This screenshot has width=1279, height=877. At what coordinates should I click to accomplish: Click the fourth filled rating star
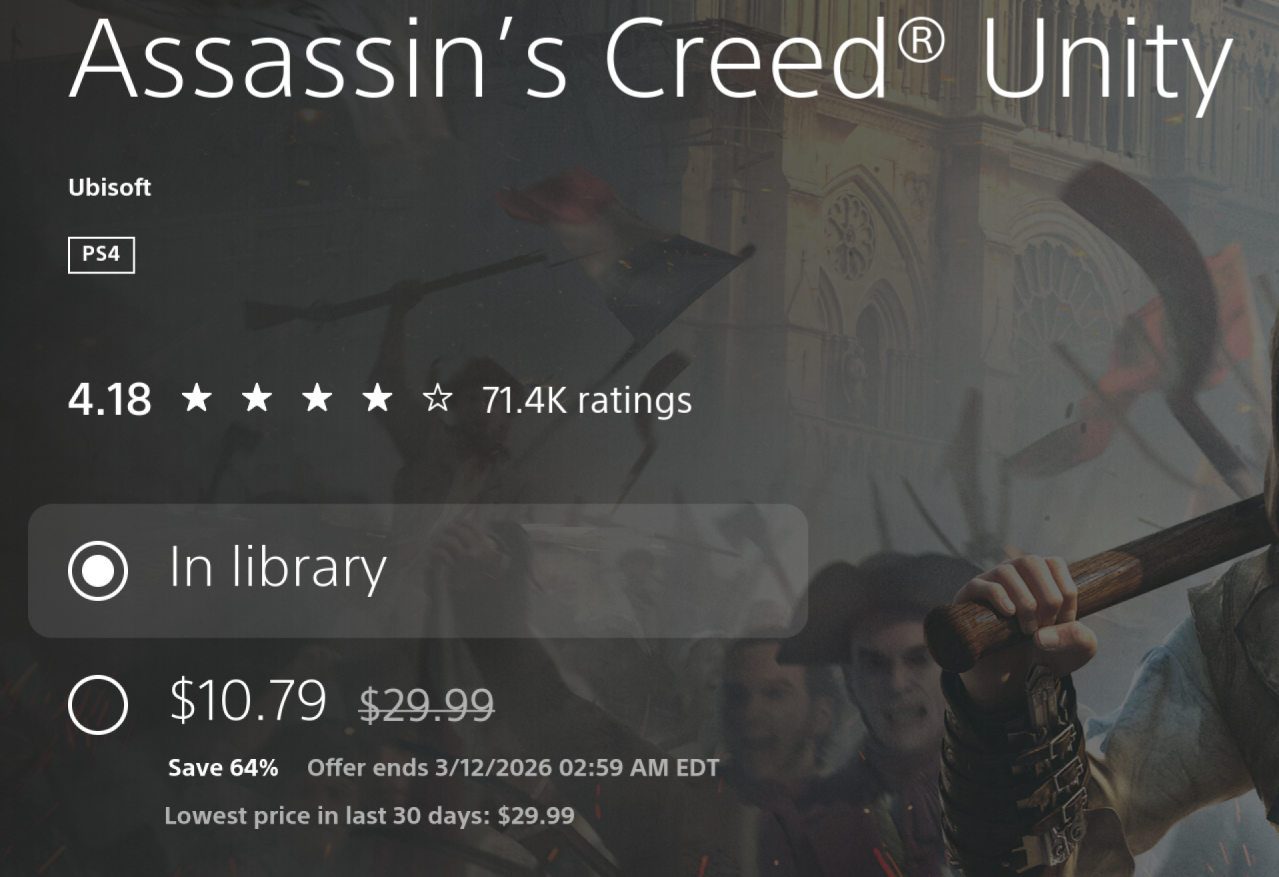[377, 400]
